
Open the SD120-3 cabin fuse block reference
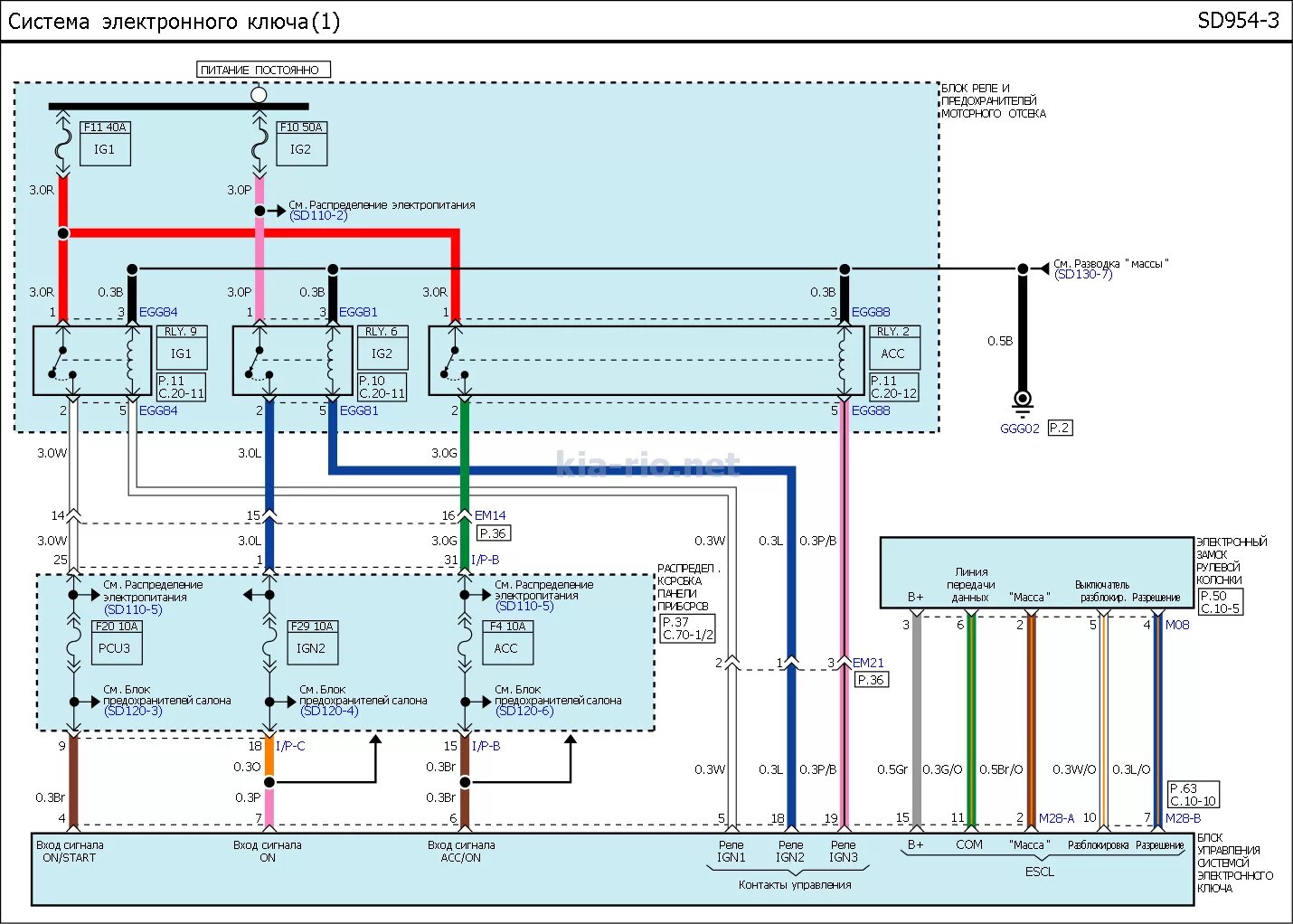(x=133, y=712)
